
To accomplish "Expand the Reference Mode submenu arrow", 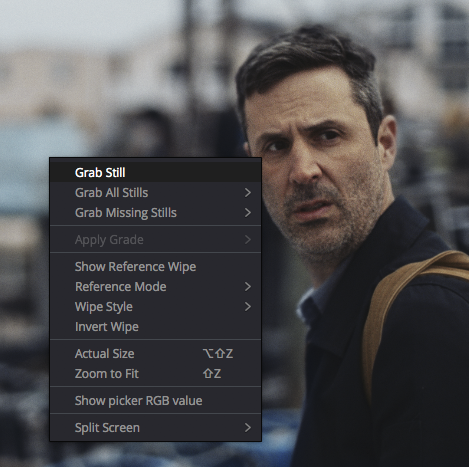I will point(248,287).
